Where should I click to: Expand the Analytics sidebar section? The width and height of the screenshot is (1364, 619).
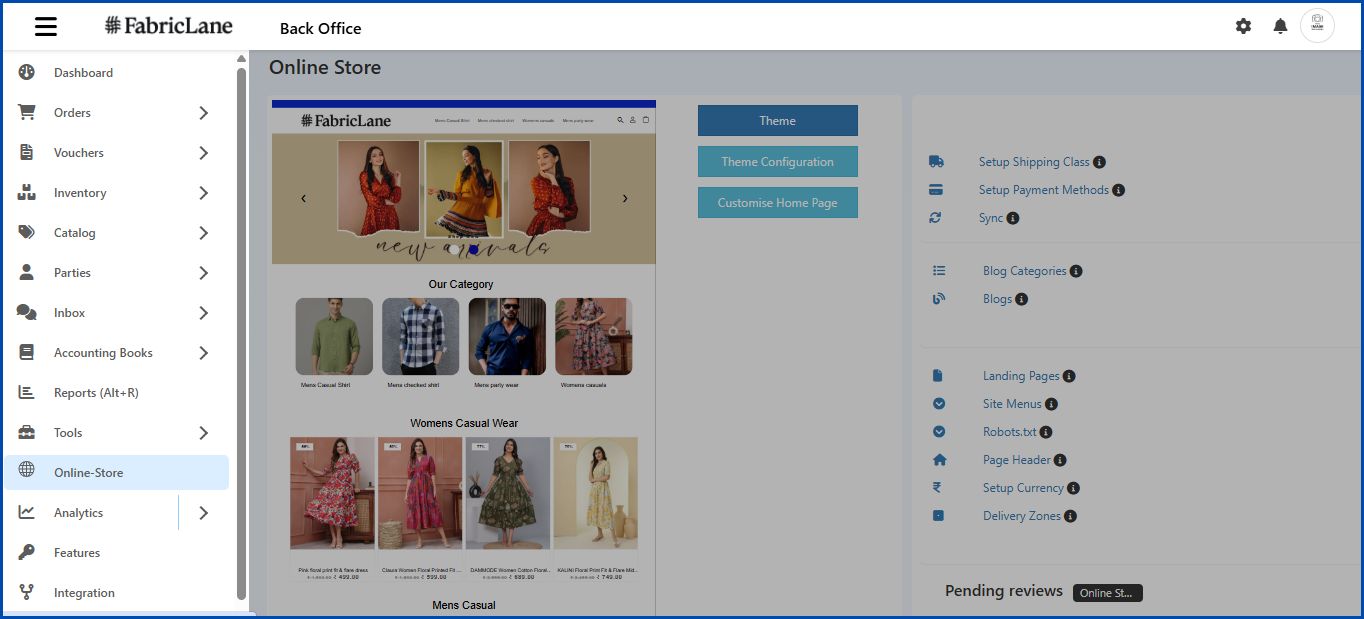204,512
